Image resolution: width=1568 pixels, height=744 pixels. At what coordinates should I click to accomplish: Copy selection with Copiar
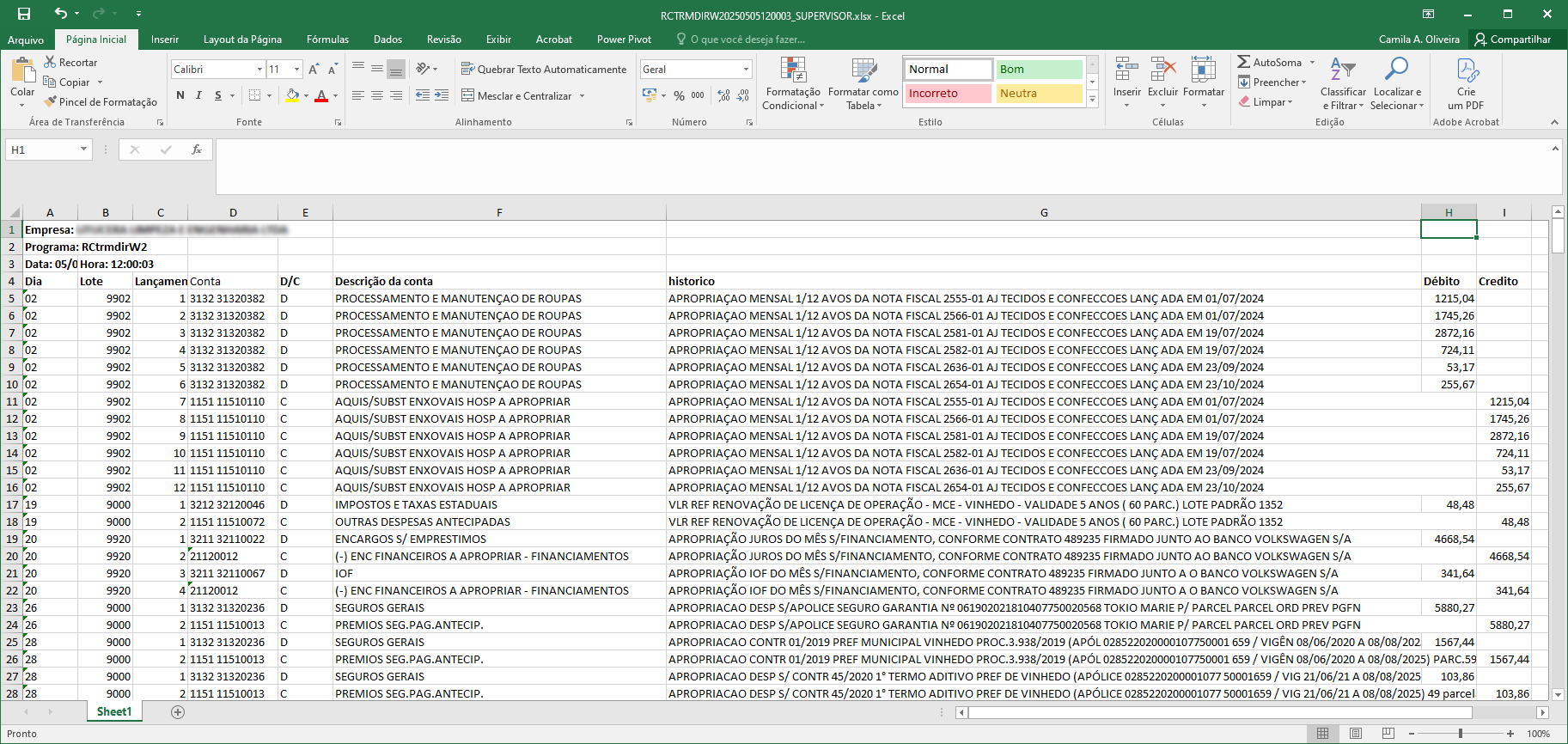(67, 82)
